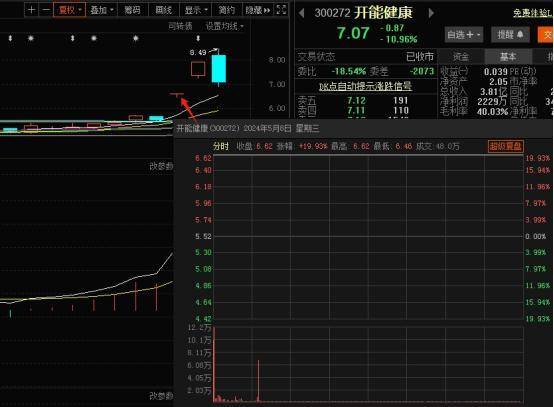This screenshot has height=407, width=554.
Task: Go to previous stock with left arrow
Action: click(301, 13)
